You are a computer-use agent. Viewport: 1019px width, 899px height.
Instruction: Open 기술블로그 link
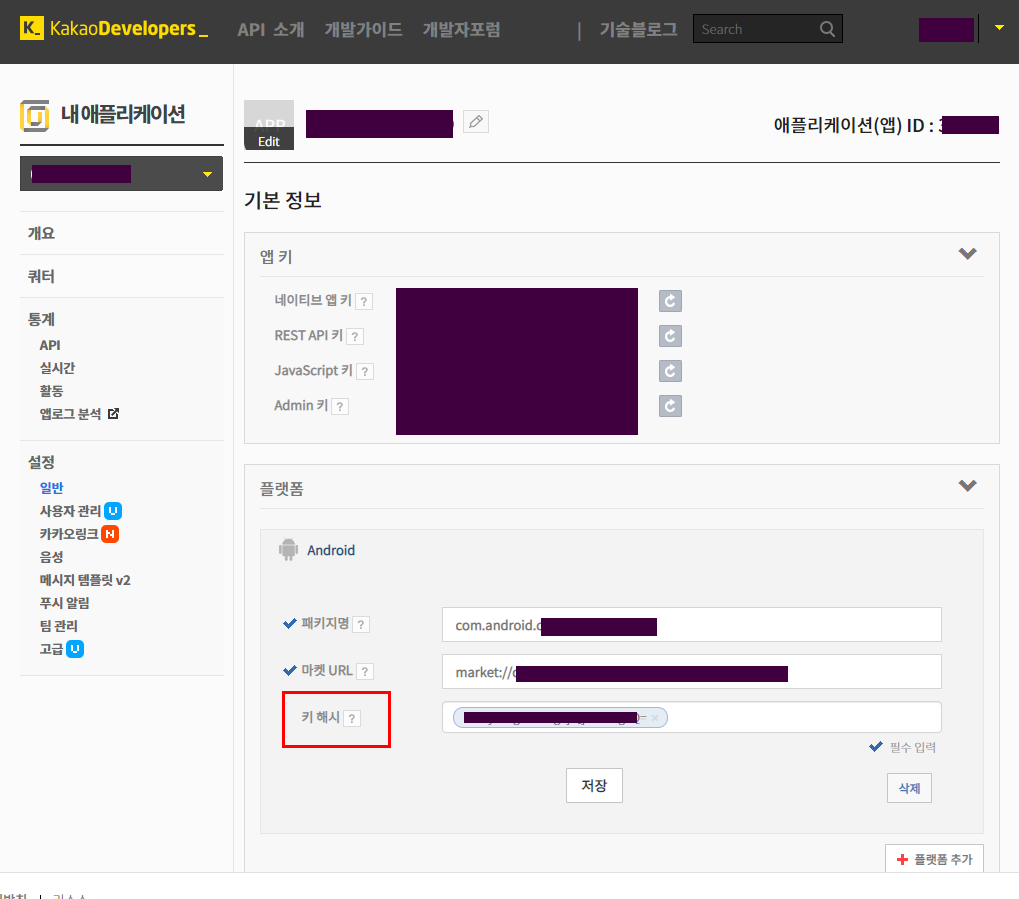[x=638, y=29]
